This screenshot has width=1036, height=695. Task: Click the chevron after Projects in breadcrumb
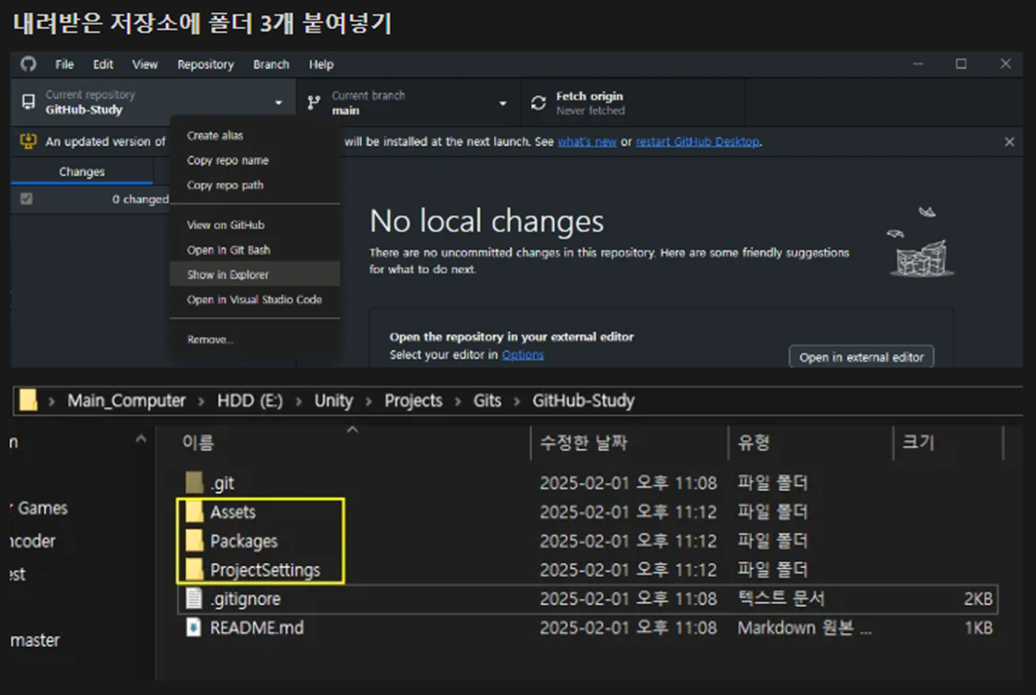tap(457, 401)
